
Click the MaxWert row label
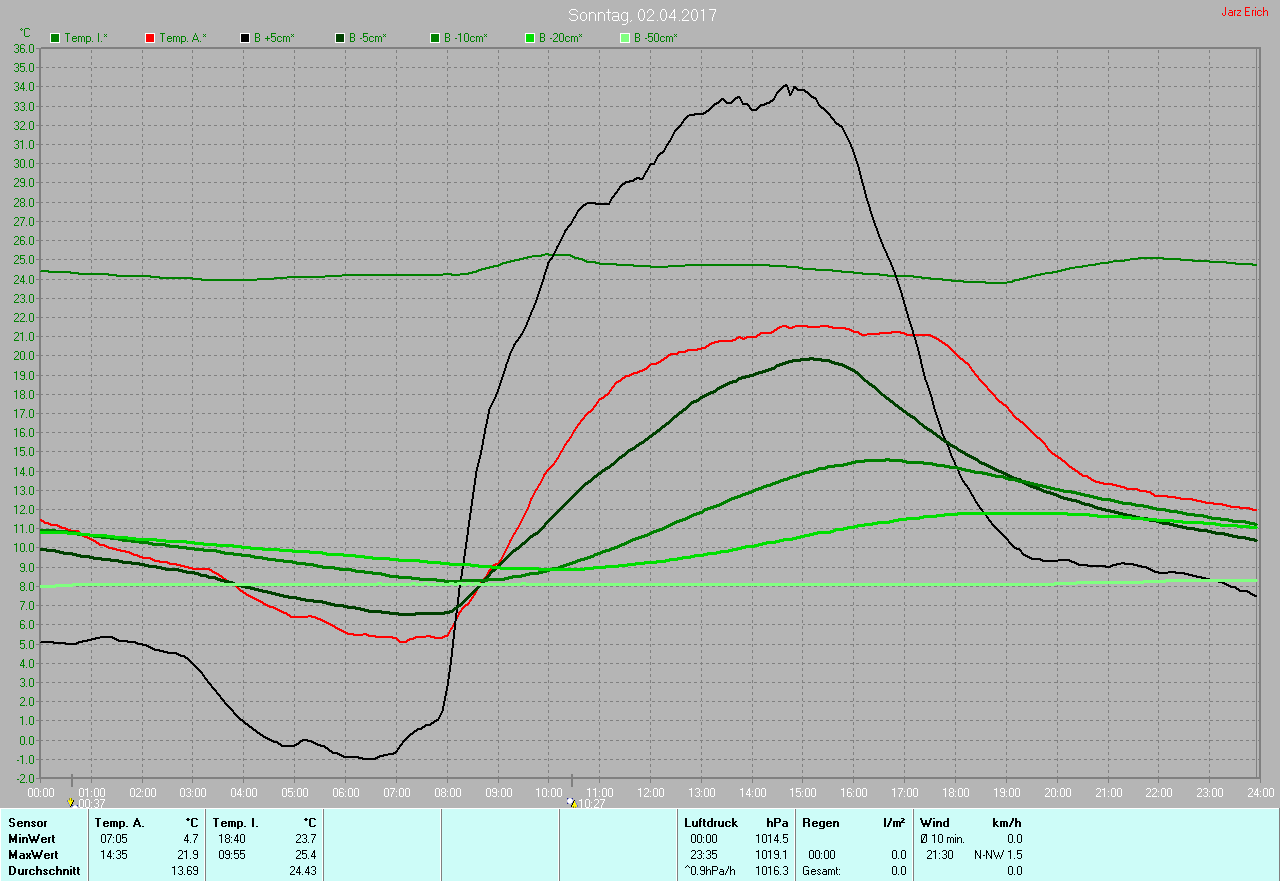[33, 855]
